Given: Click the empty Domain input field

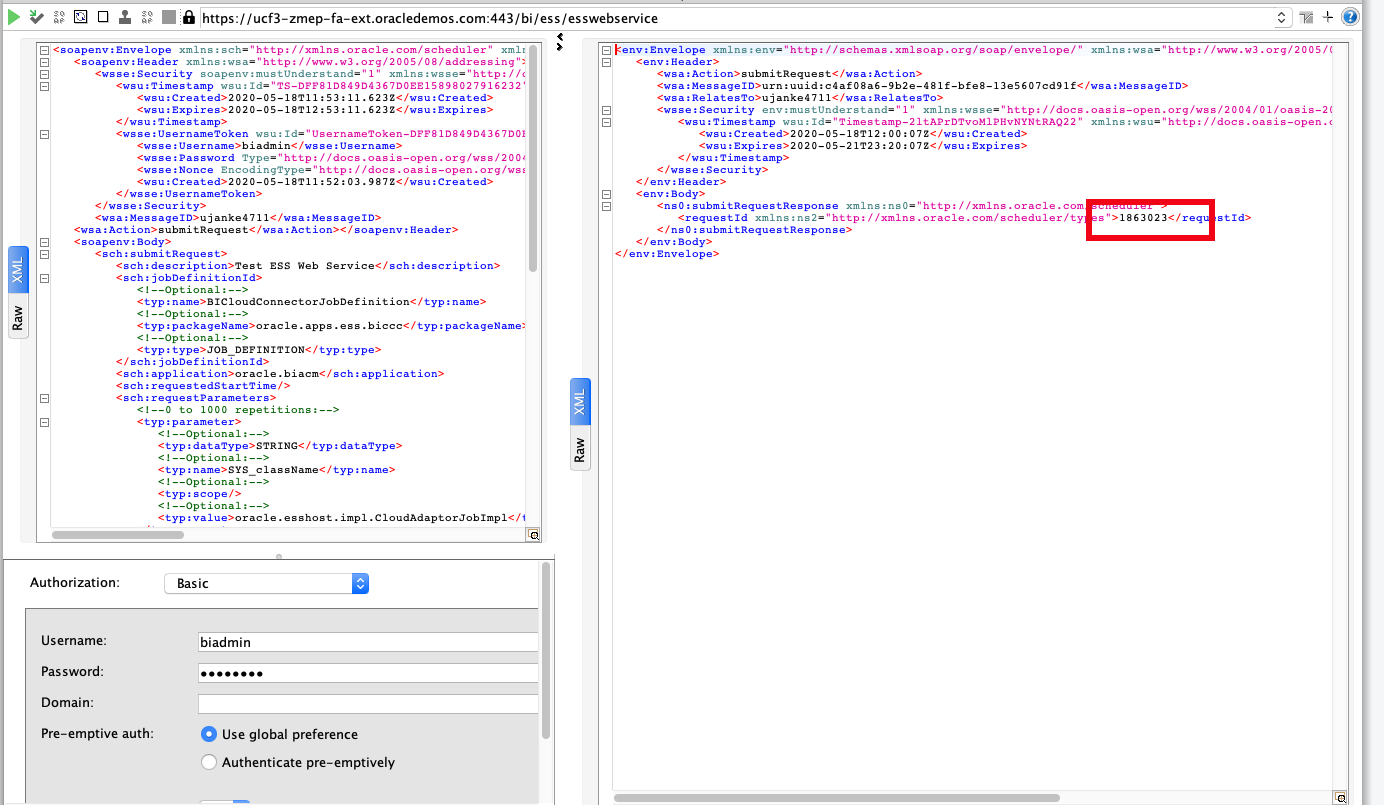Looking at the screenshot, I should point(368,703).
